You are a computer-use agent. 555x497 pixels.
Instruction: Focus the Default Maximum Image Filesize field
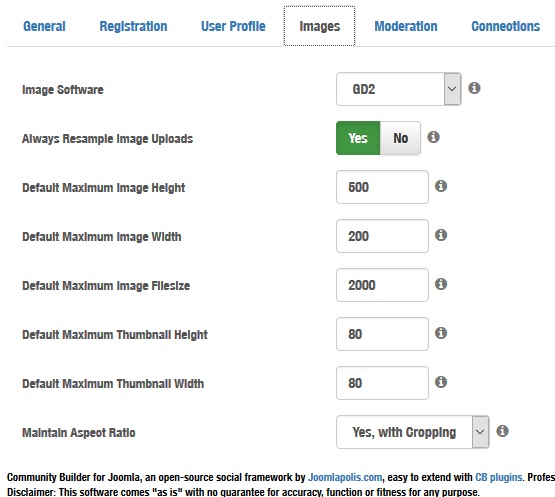click(382, 285)
